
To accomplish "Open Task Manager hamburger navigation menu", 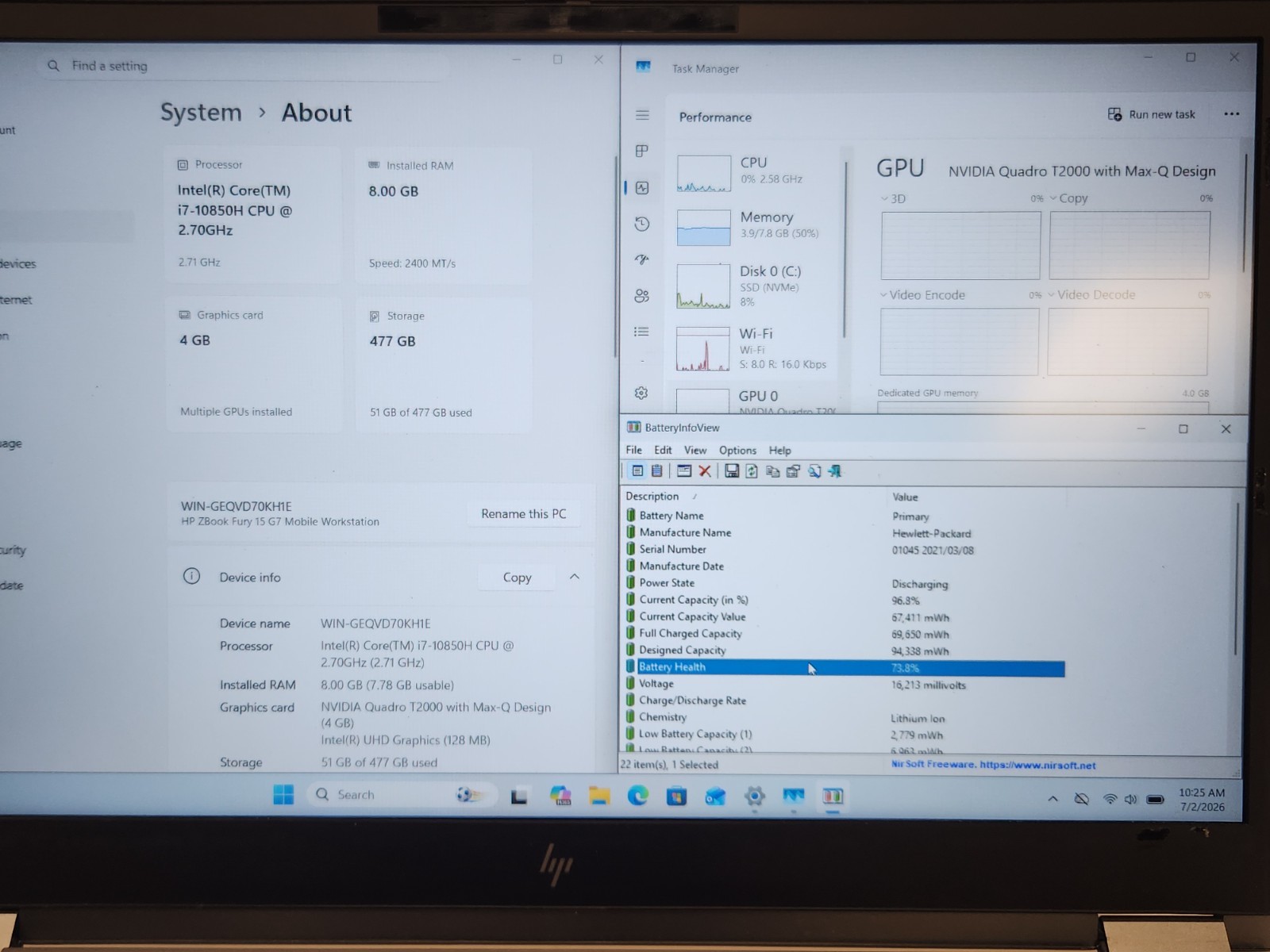I will click(x=642, y=115).
